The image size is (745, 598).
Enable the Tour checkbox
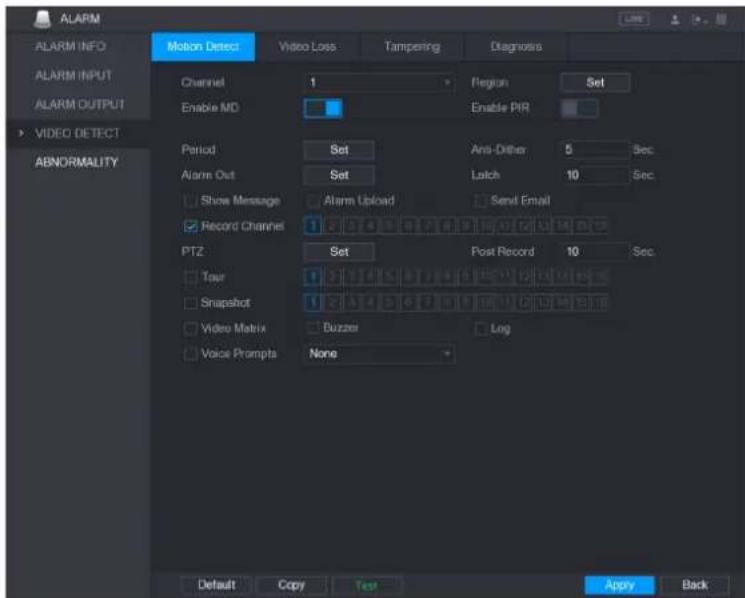[x=190, y=277]
